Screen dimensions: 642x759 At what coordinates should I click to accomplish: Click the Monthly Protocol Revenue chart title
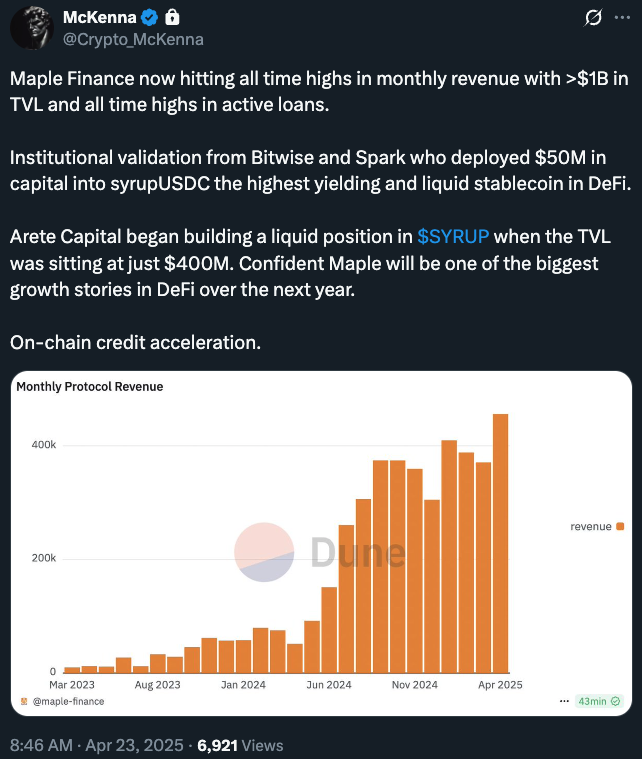click(x=90, y=386)
